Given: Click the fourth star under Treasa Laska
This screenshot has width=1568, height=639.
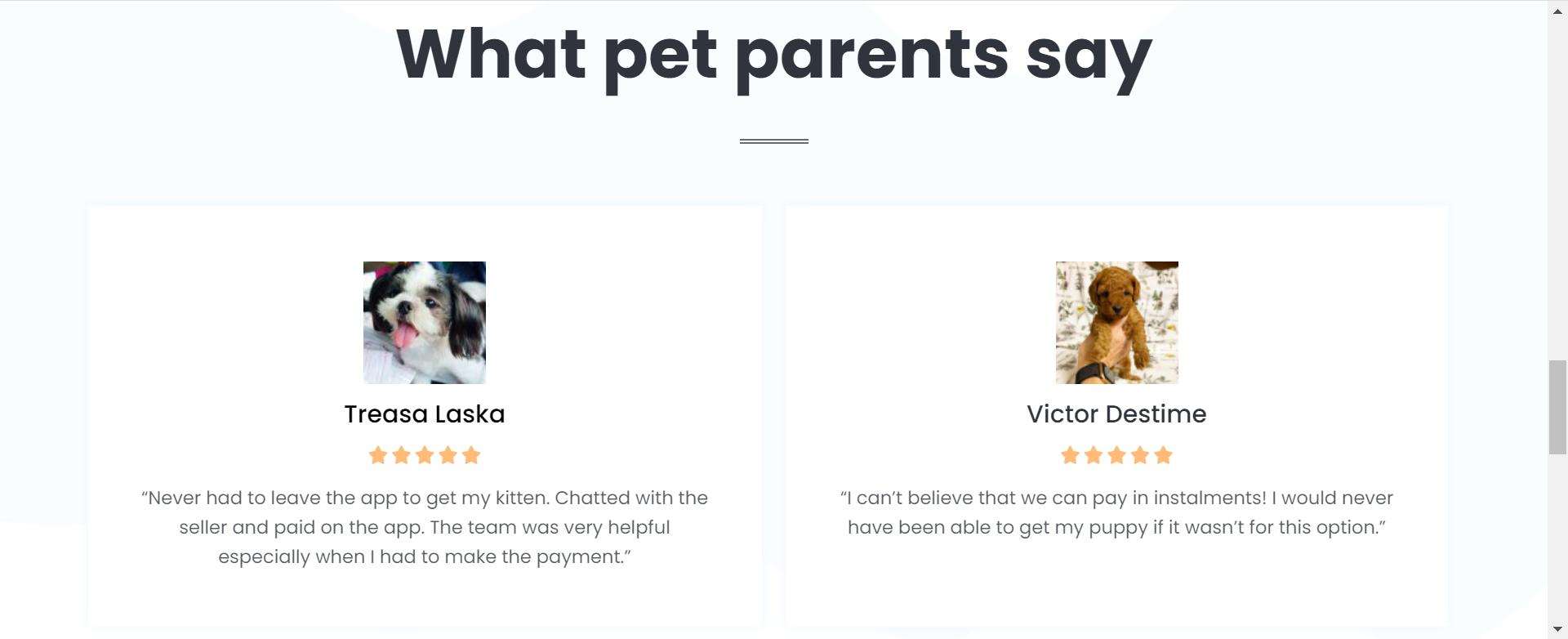Looking at the screenshot, I should coord(448,455).
